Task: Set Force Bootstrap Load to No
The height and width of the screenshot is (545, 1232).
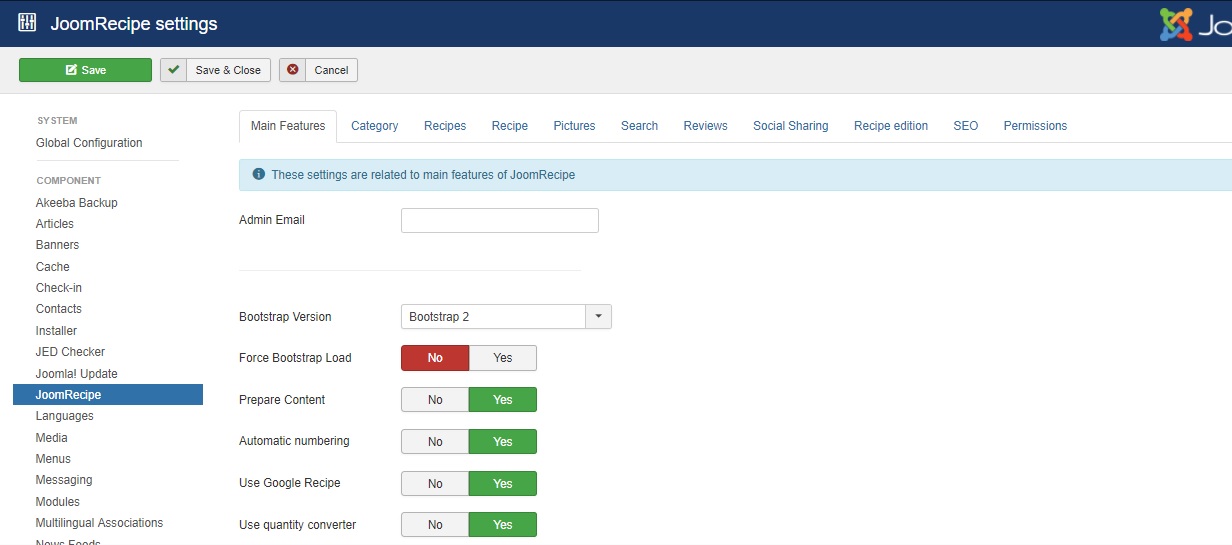Action: 435,358
